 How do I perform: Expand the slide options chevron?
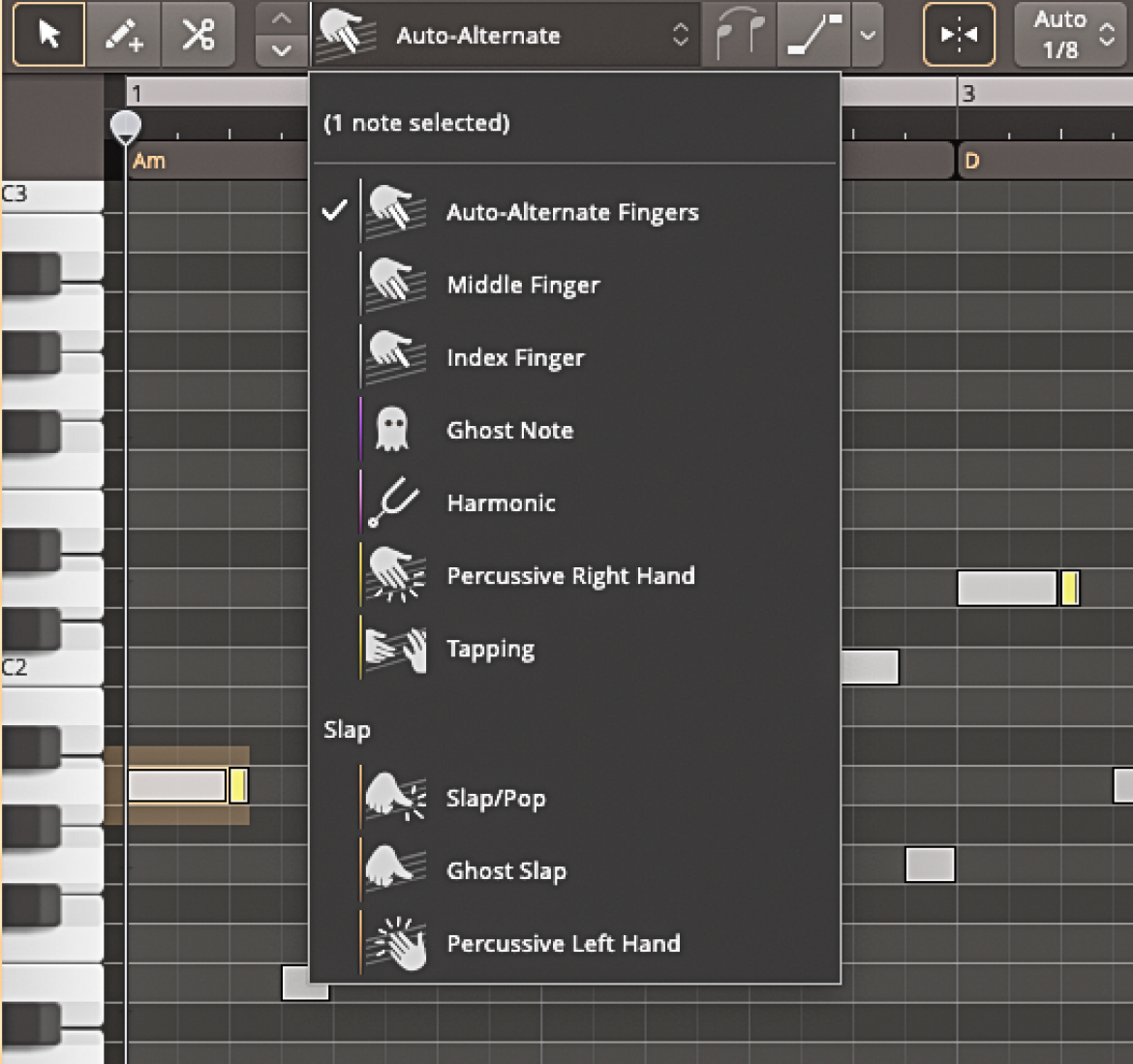868,35
